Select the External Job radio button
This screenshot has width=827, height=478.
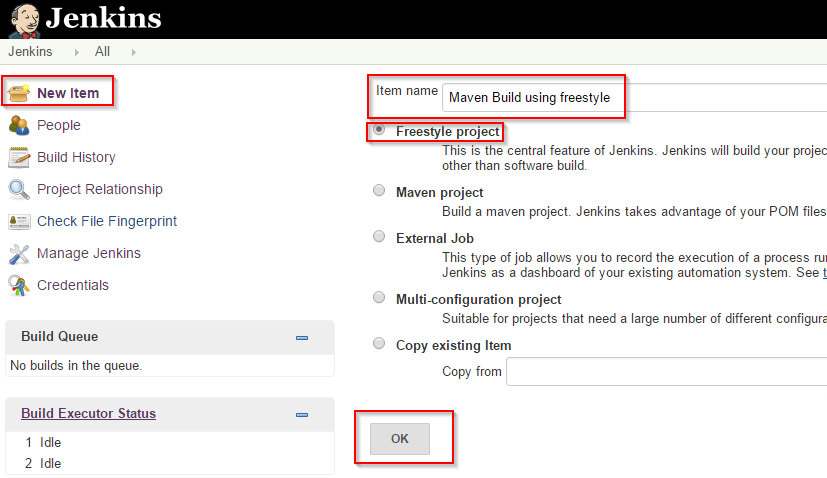[x=379, y=236]
